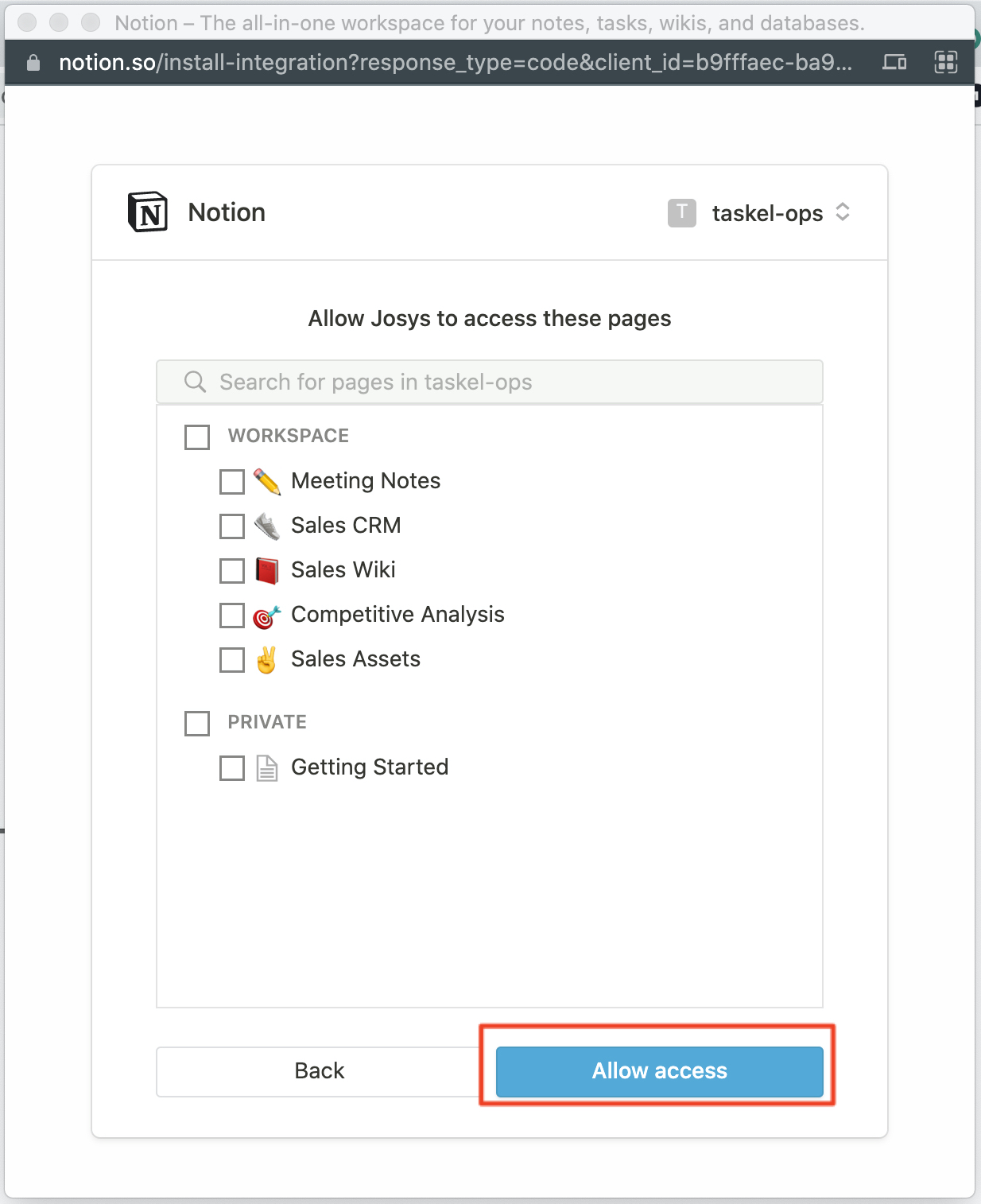Open the taskel-ops workspace switcher dropdown
The image size is (981, 1204).
click(842, 212)
